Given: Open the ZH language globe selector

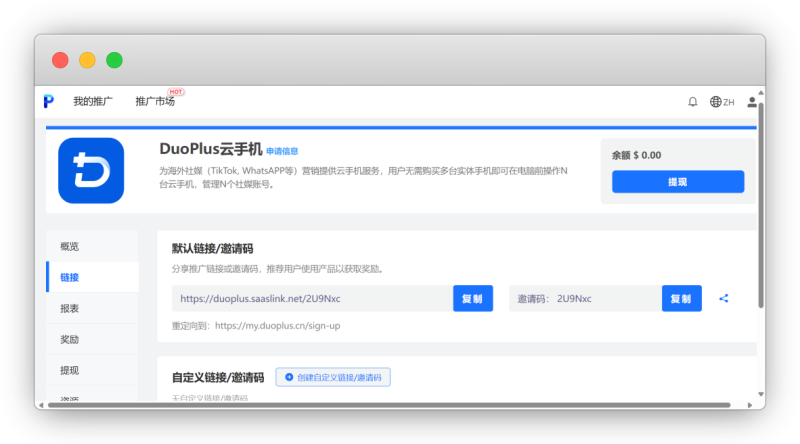Looking at the screenshot, I should 721,102.
